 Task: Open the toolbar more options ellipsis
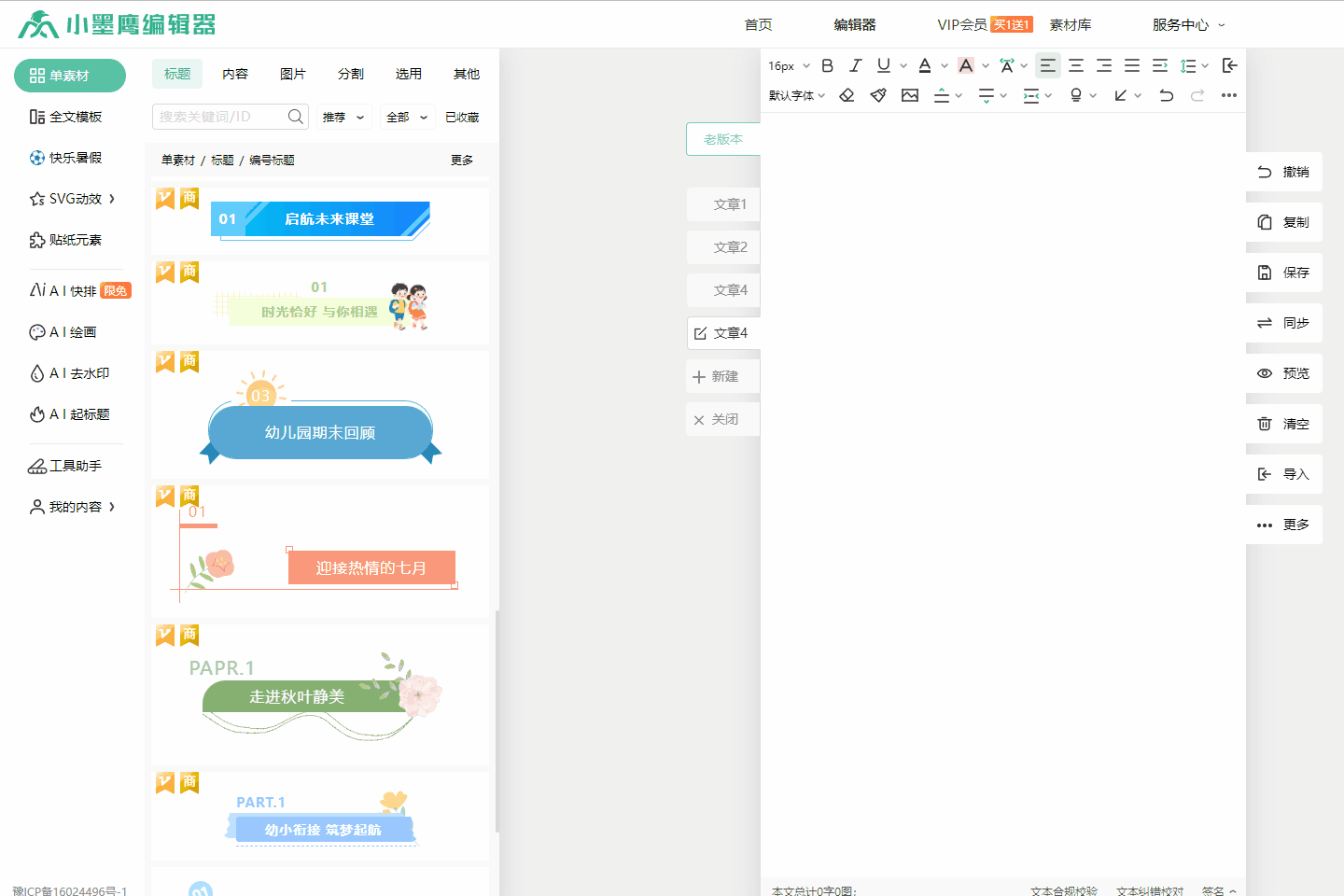pyautogui.click(x=1229, y=95)
